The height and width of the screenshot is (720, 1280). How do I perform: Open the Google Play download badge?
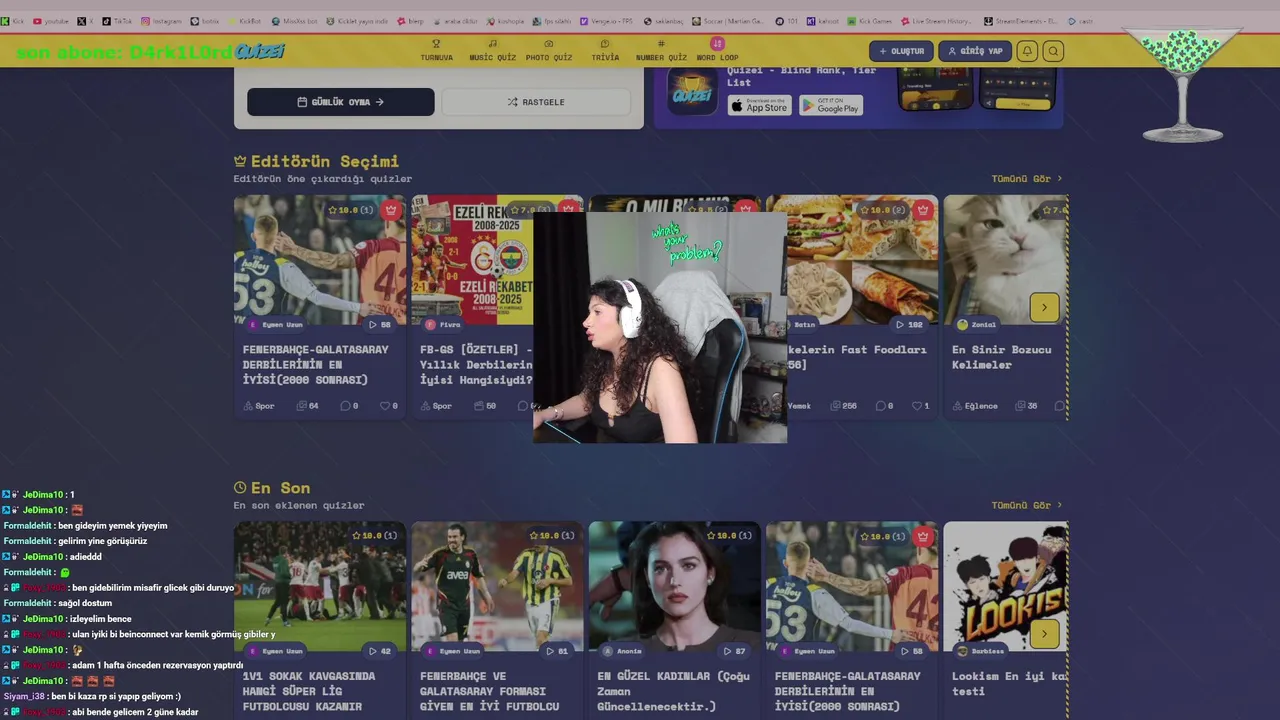point(831,105)
